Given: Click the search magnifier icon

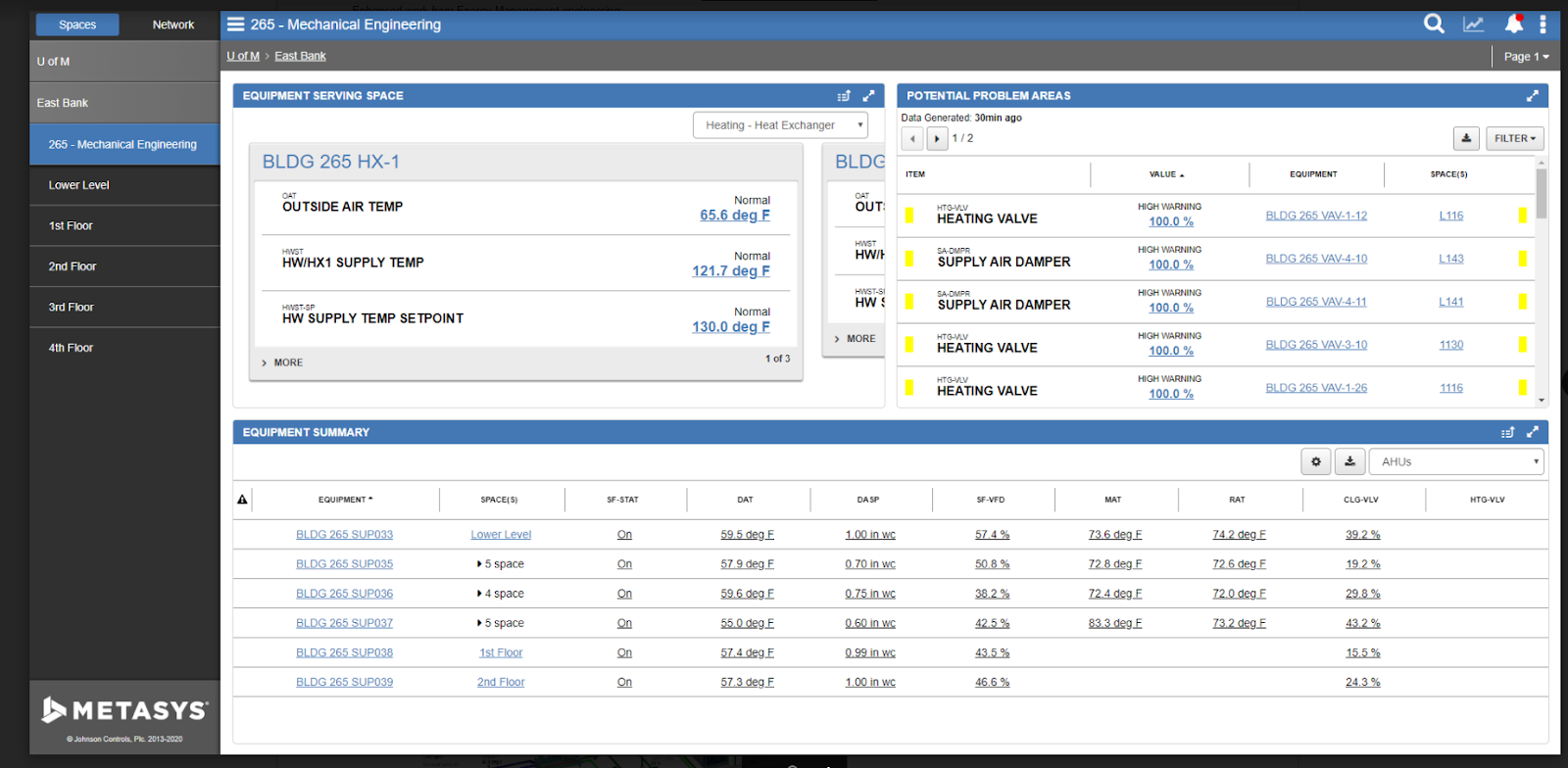Looking at the screenshot, I should pos(1434,24).
